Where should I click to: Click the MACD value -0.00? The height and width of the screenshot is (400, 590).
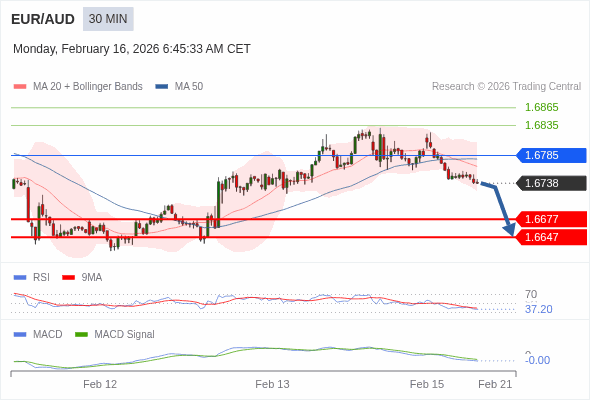pyautogui.click(x=537, y=360)
